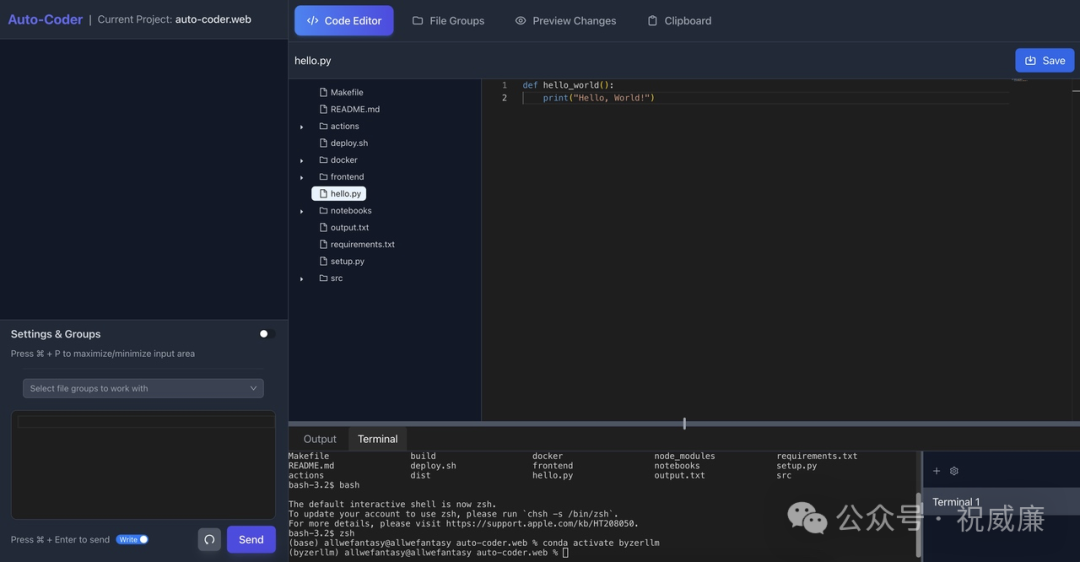Viewport: 1080px width, 562px height.
Task: Open the Preview Changes tab
Action: click(x=565, y=21)
